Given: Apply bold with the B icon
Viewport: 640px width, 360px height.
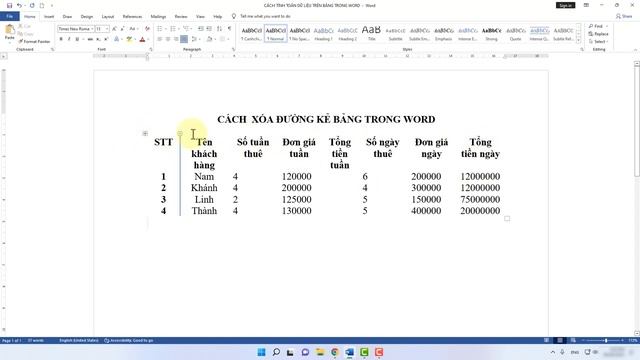Looking at the screenshot, I should click(61, 39).
